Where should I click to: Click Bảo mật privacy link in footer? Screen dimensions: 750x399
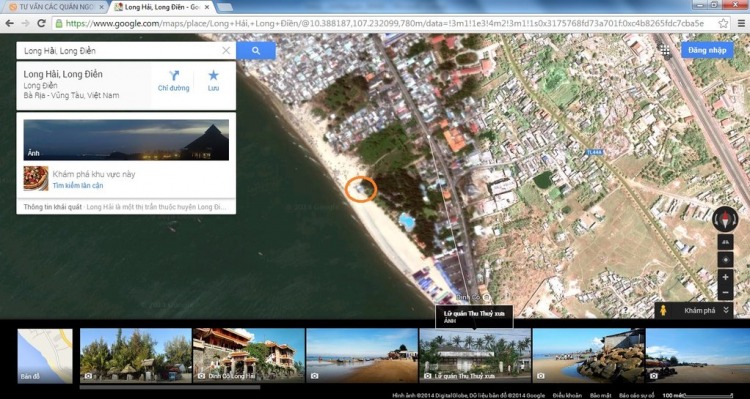[x=600, y=395]
